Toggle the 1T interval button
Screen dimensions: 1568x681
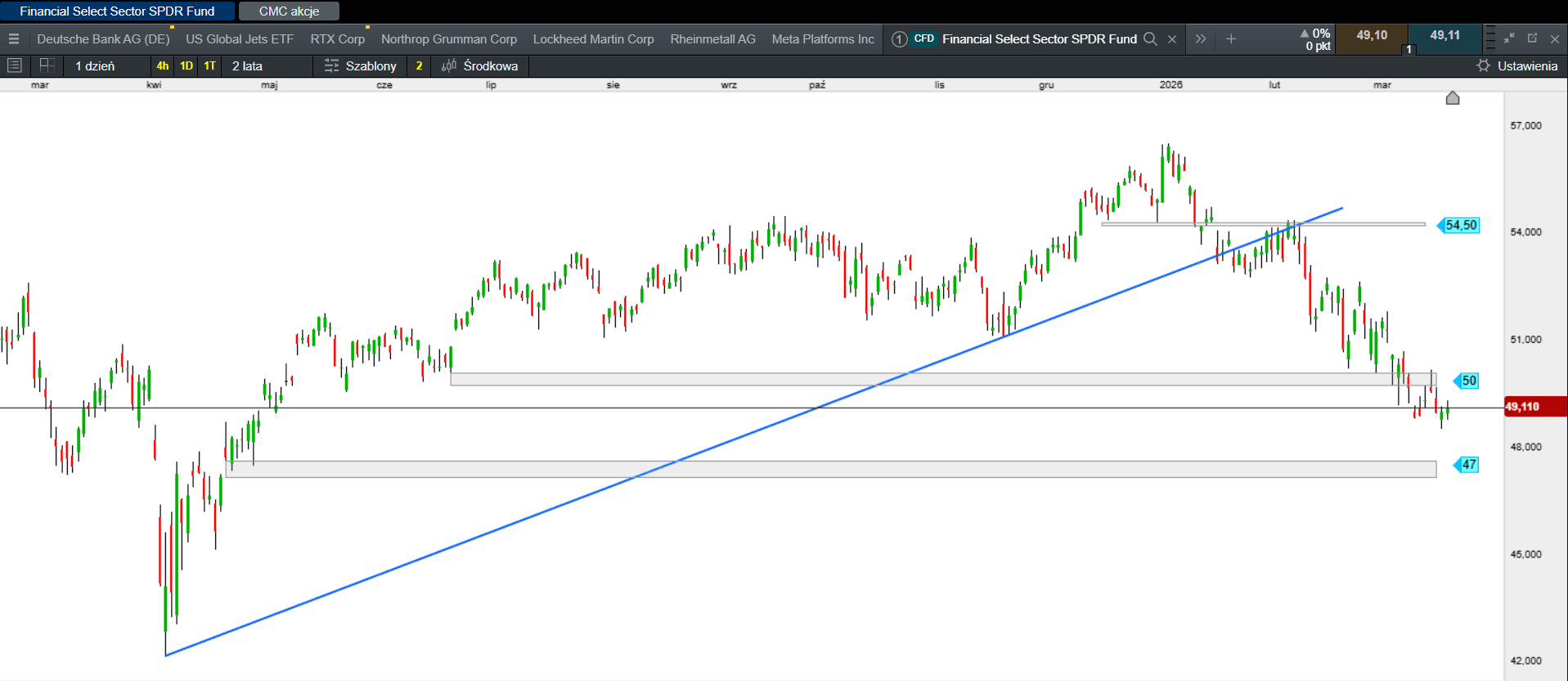click(210, 65)
